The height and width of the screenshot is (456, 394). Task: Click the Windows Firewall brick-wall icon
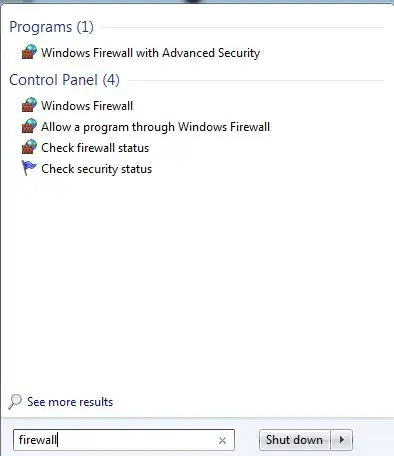pyautogui.click(x=29, y=105)
